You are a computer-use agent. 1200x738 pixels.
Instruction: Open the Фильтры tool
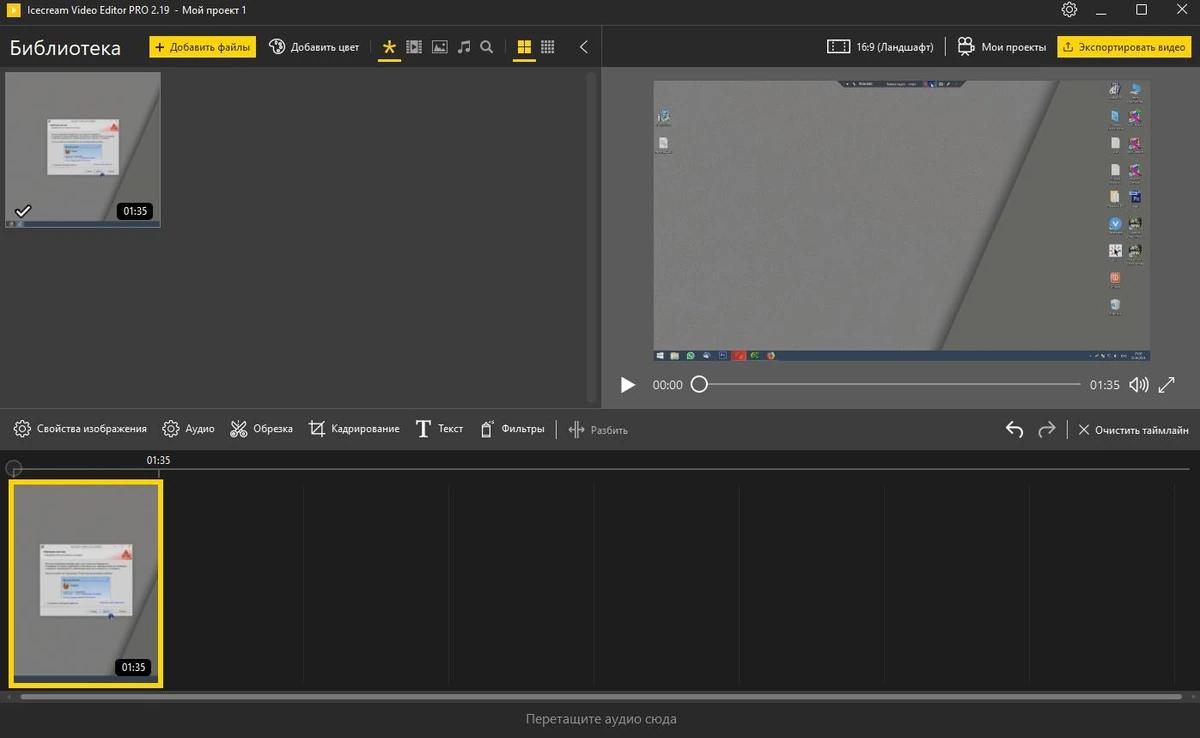click(x=512, y=429)
